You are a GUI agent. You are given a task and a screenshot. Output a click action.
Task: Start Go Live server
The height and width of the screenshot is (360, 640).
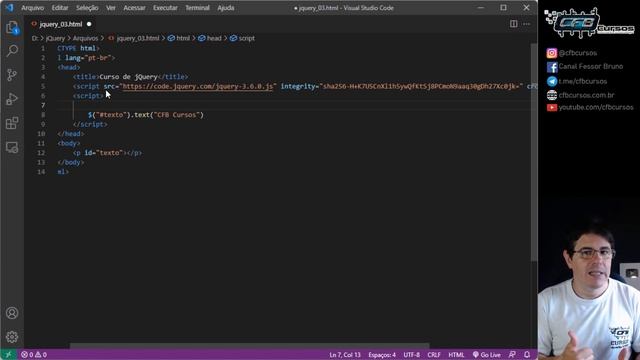(x=487, y=355)
